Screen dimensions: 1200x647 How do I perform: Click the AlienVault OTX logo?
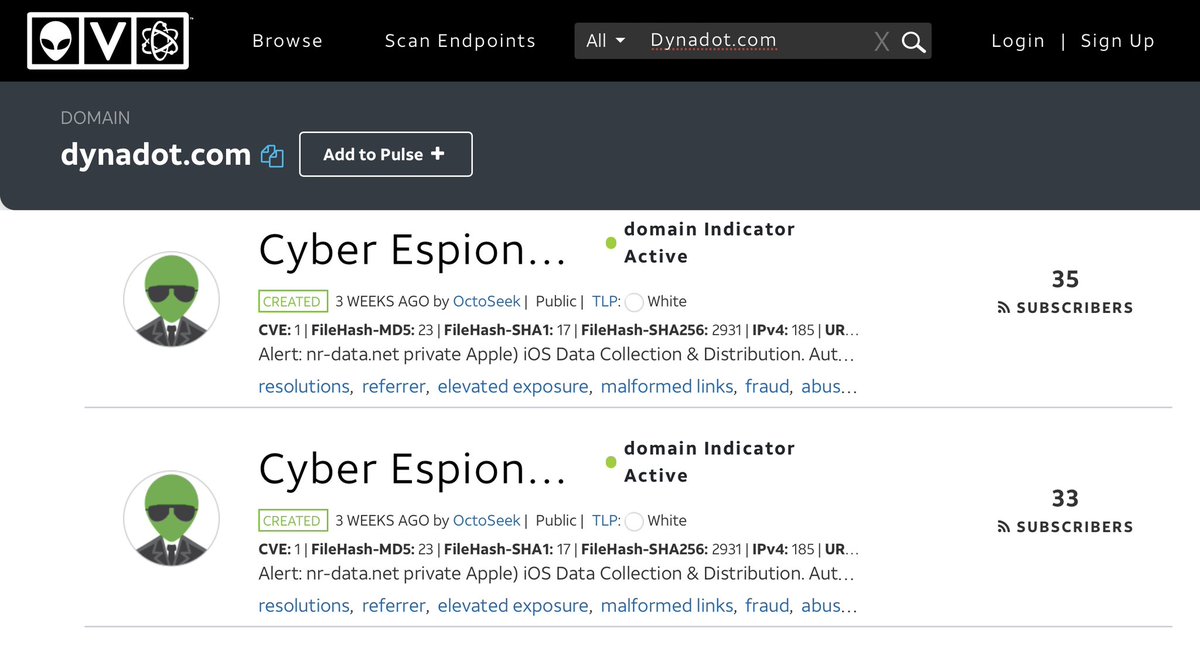pos(108,40)
